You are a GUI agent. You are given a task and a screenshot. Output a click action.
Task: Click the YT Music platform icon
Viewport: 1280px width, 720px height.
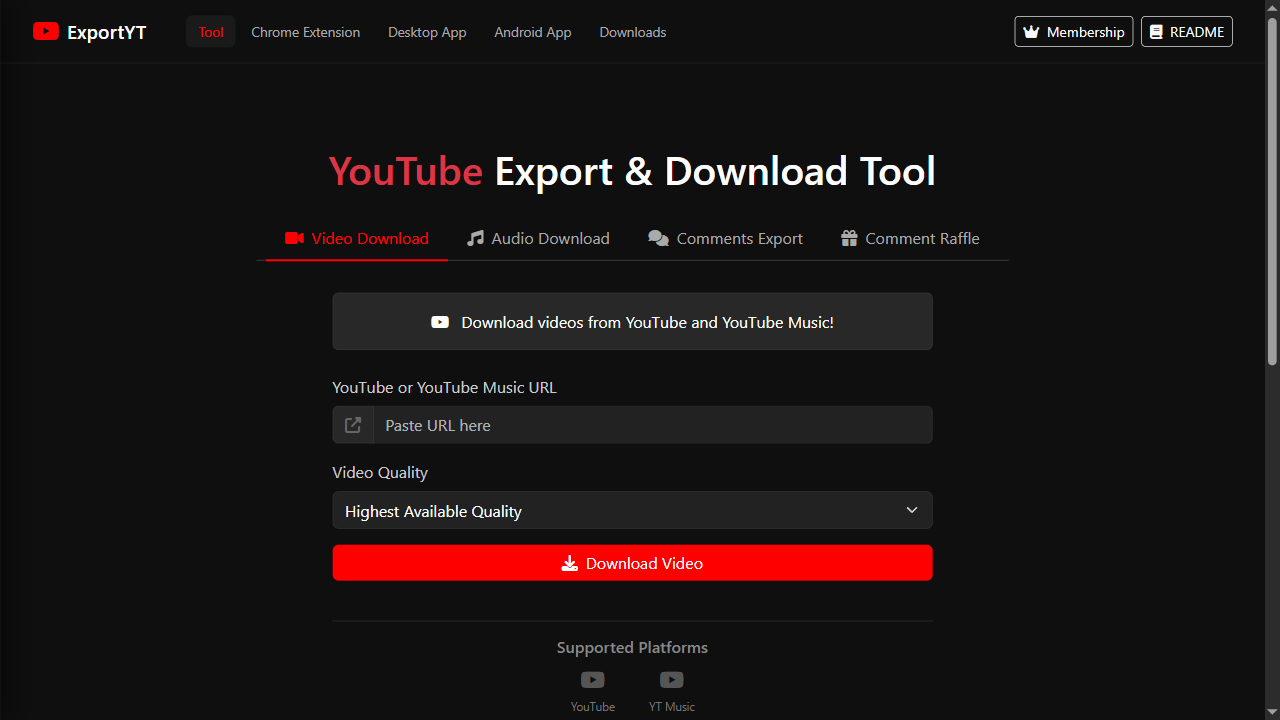click(672, 680)
